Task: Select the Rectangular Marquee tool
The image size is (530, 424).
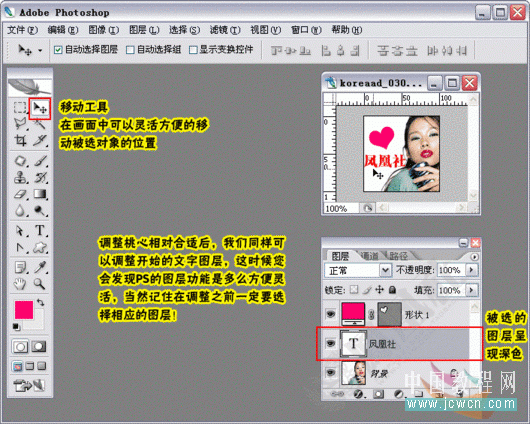Action: click(20, 108)
